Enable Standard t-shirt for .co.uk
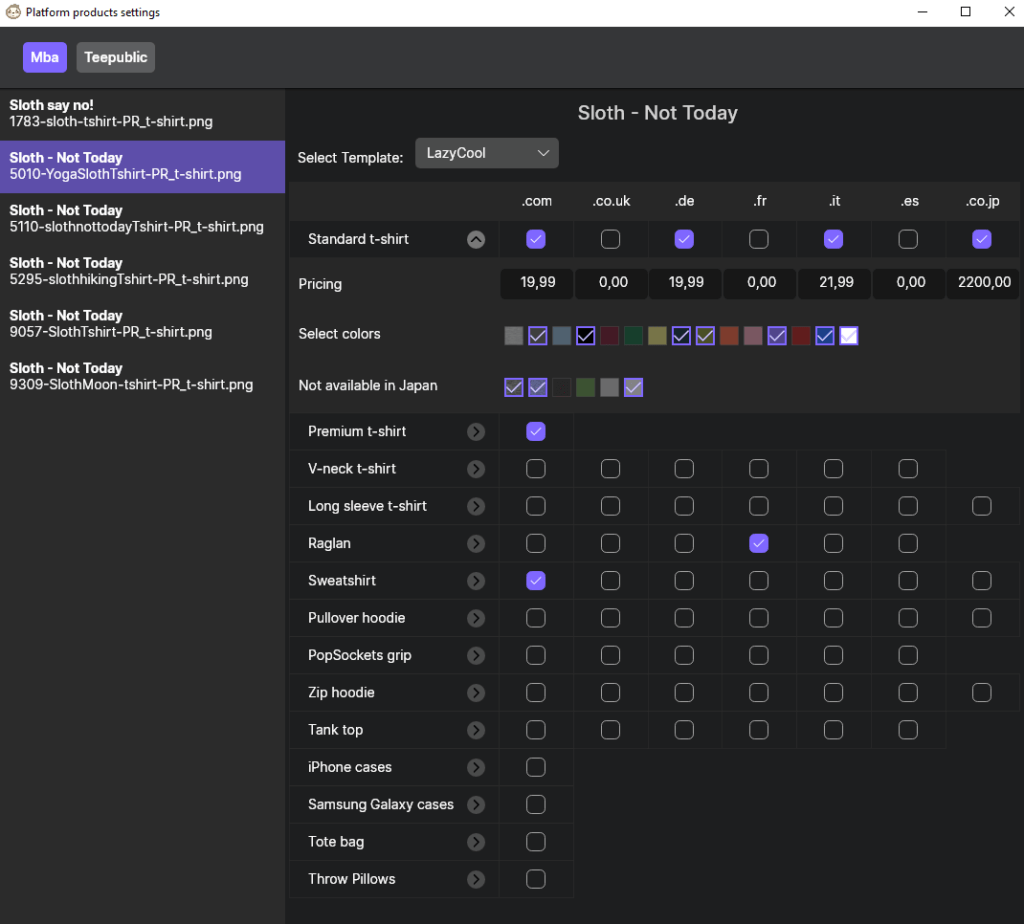The width and height of the screenshot is (1024, 924). (x=610, y=239)
